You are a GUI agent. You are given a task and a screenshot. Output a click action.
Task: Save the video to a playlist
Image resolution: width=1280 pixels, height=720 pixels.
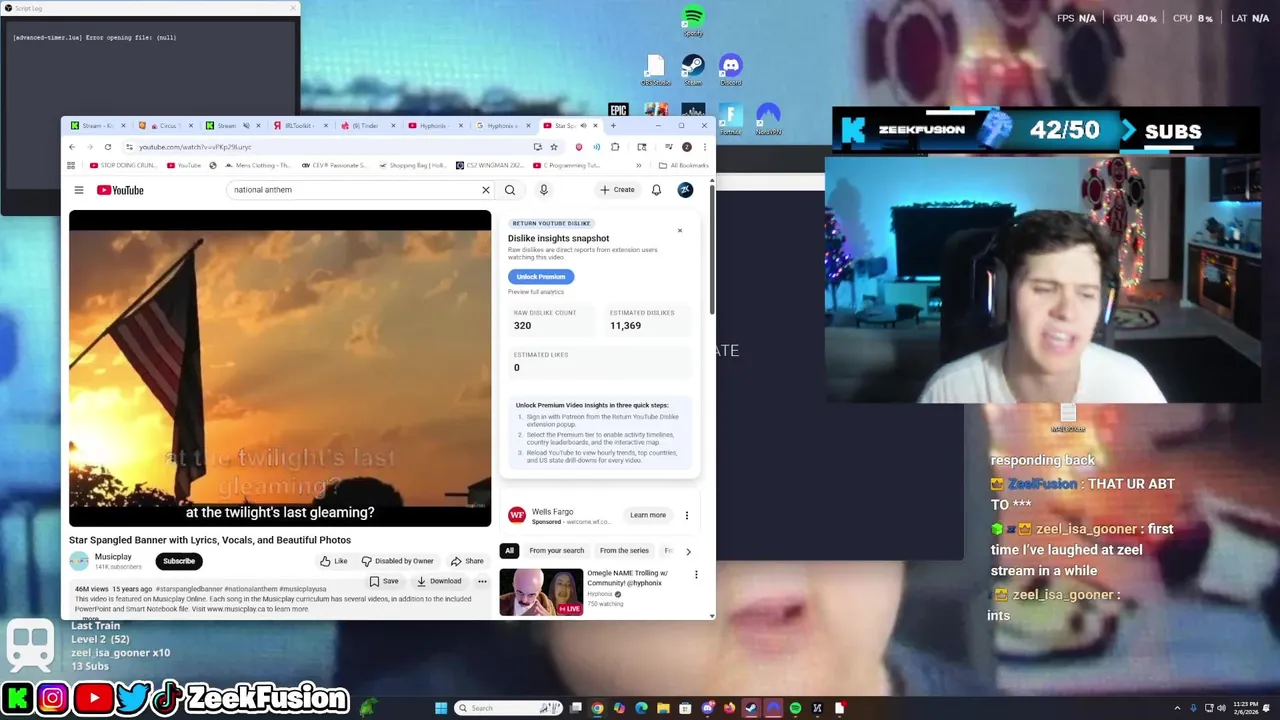click(x=384, y=581)
